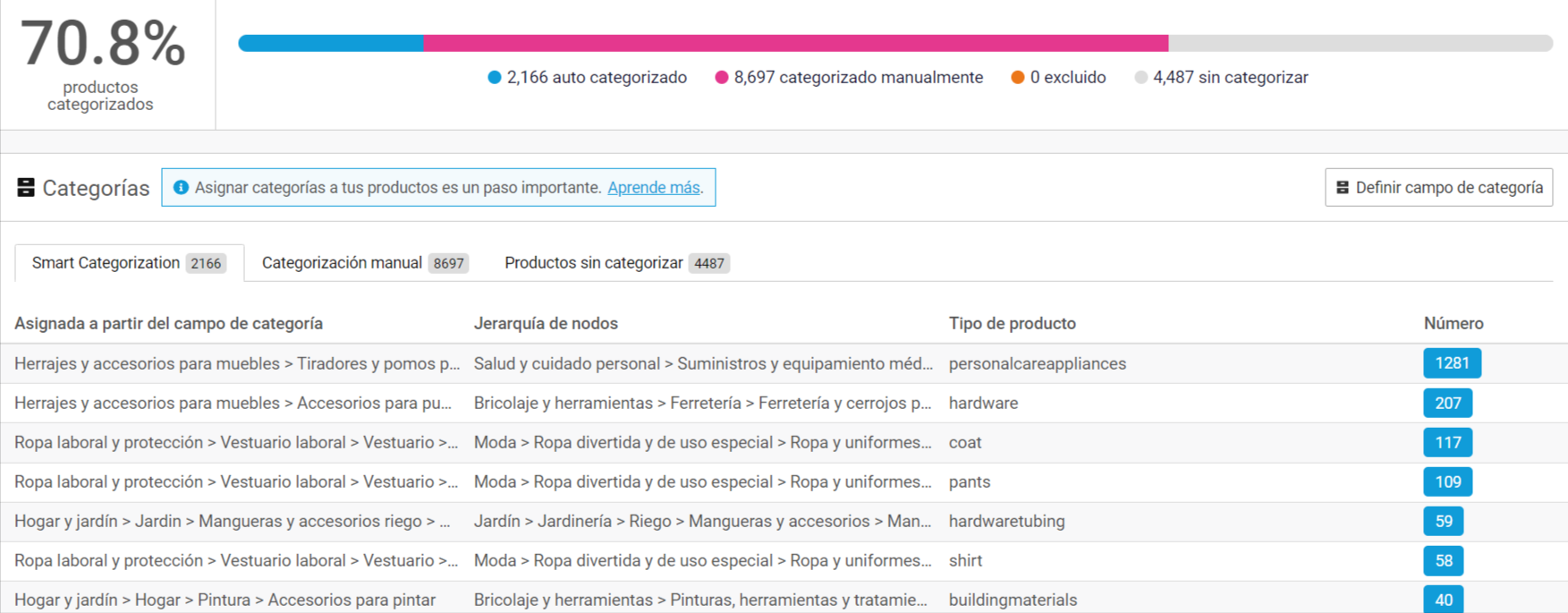Click the 4,487 sin categorizar legend text
Viewport: 1568px width, 613px height.
[x=1231, y=78]
